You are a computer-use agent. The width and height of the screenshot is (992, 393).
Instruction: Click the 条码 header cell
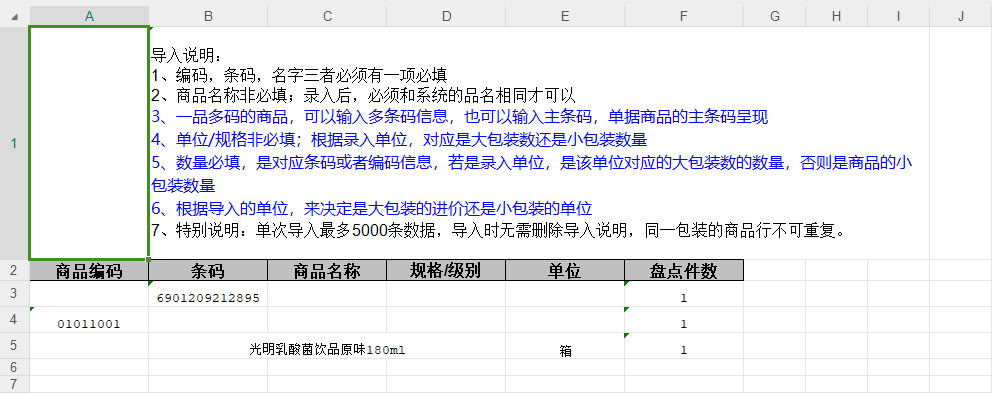pyautogui.click(x=208, y=271)
